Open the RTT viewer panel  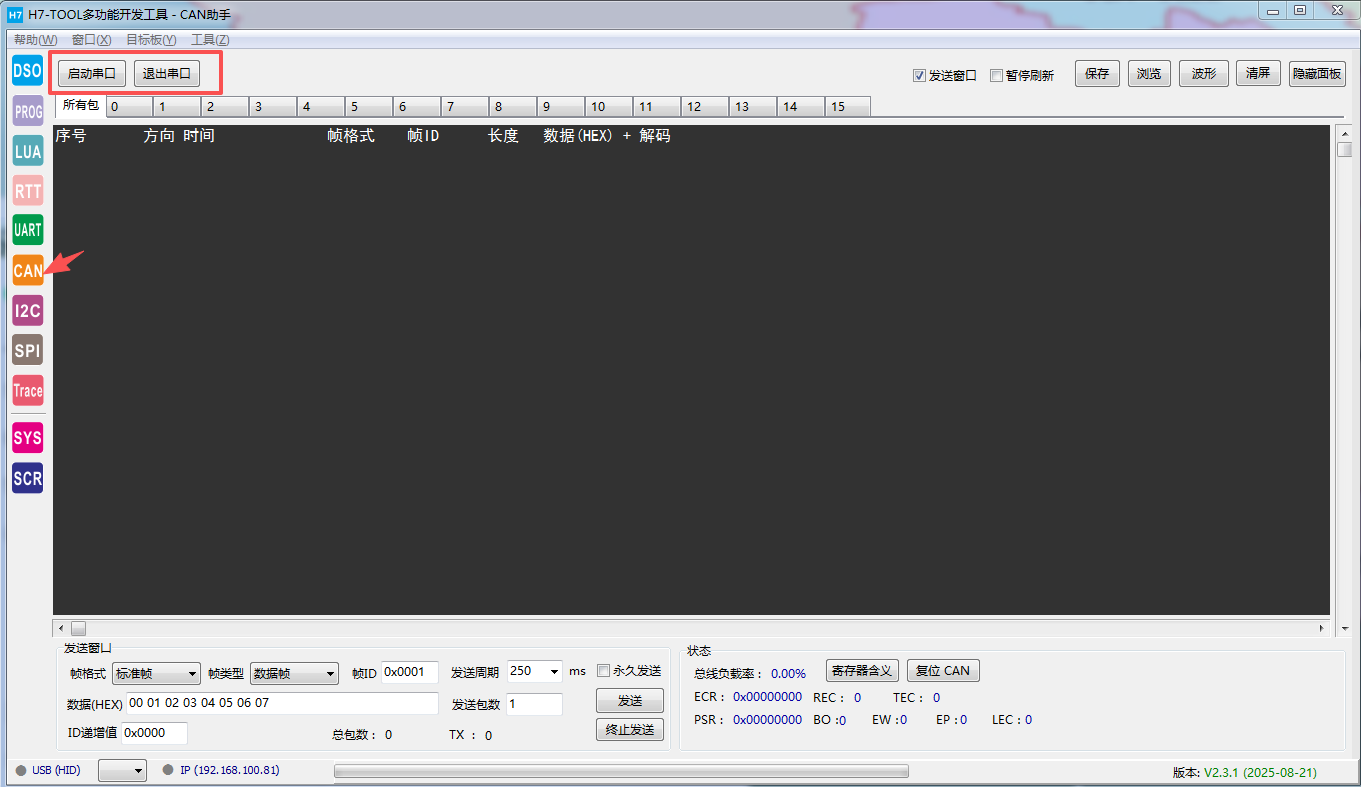(x=26, y=190)
